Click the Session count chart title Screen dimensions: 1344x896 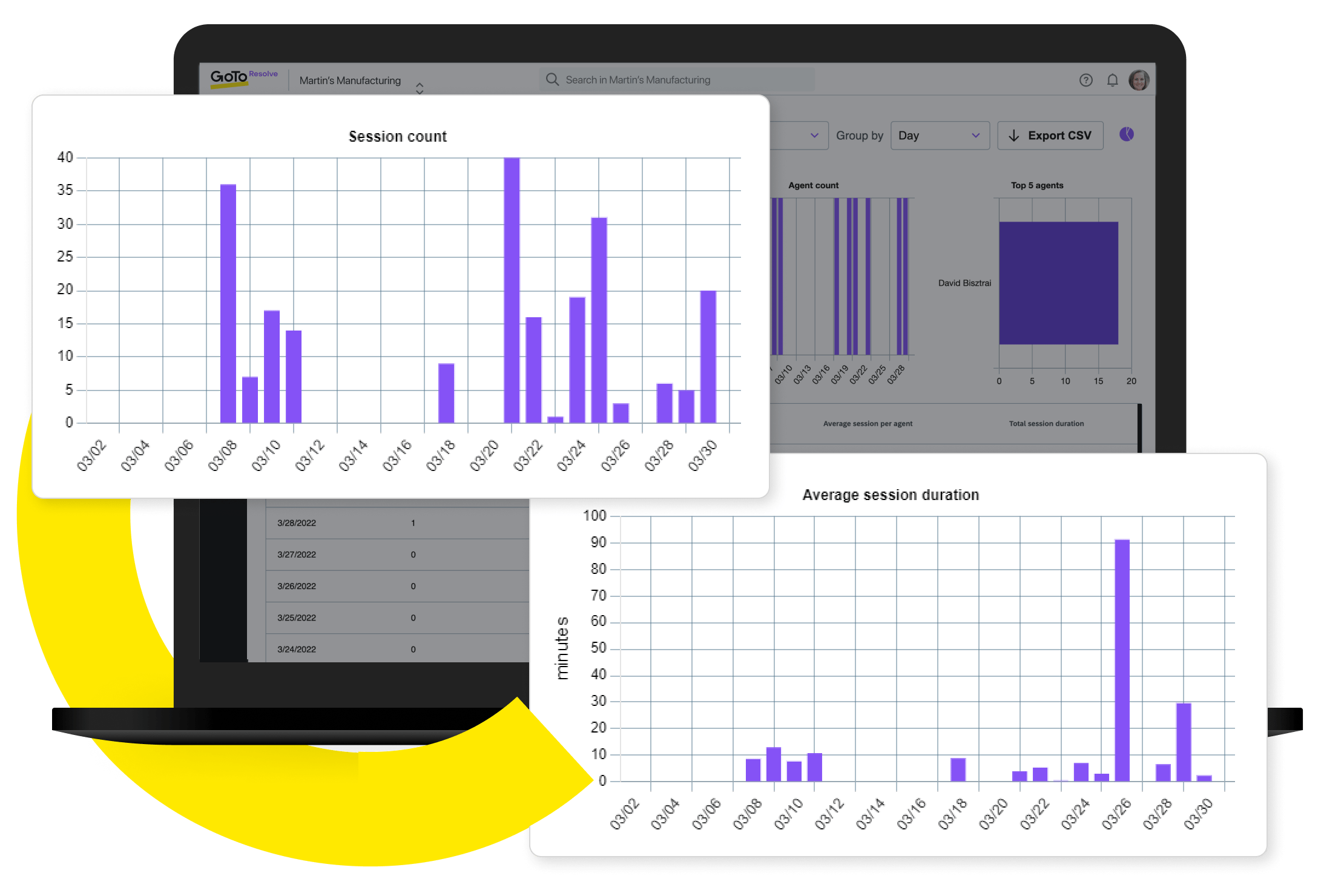pos(398,137)
